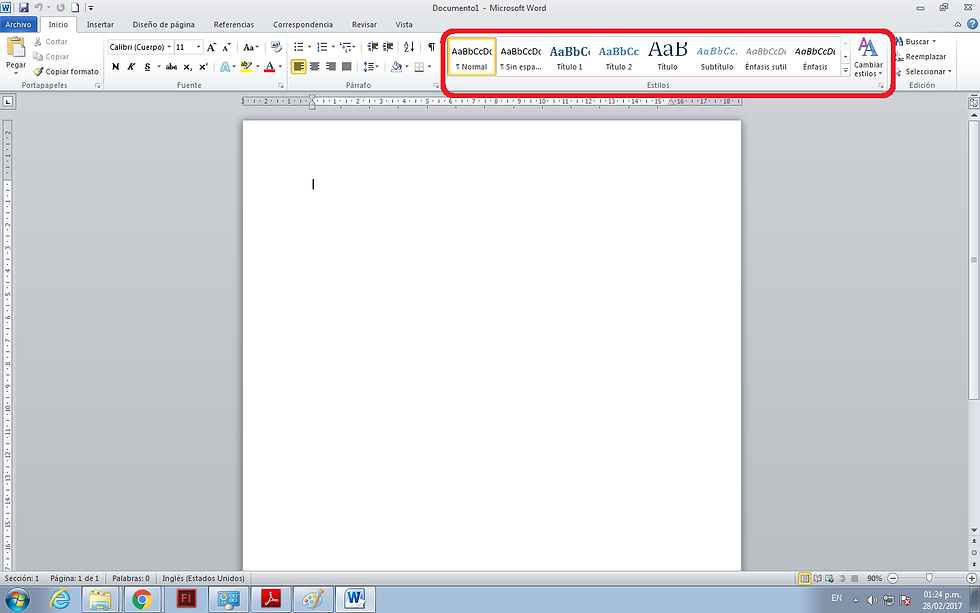Click the Inglés (Estados Unidos) language indicator

[x=203, y=579]
